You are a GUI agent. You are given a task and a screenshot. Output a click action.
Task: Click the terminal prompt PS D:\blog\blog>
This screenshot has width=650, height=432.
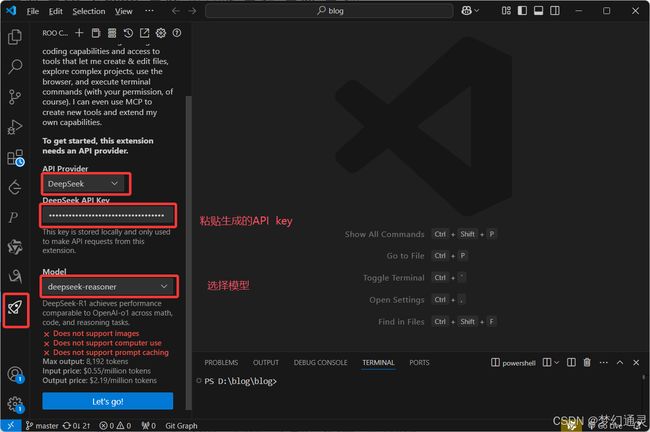[240, 381]
